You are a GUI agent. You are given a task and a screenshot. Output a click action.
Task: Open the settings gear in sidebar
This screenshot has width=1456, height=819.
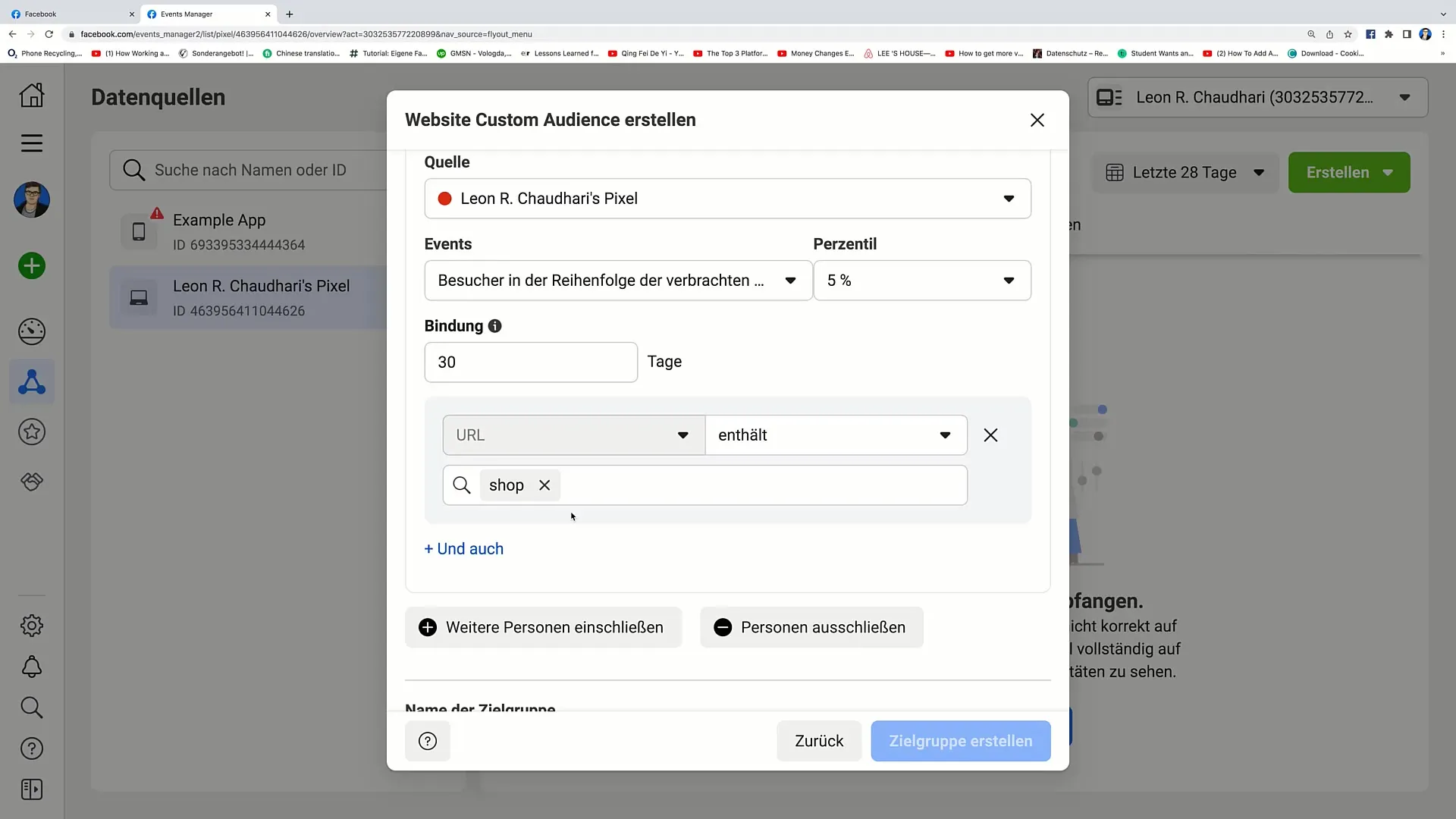[x=32, y=626]
